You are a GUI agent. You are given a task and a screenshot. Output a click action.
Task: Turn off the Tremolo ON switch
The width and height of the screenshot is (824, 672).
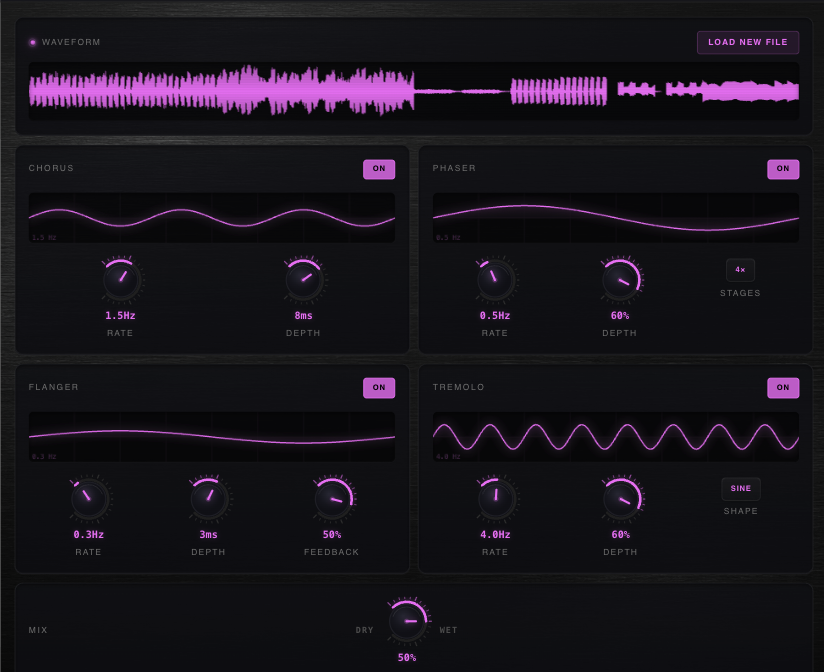click(x=783, y=388)
